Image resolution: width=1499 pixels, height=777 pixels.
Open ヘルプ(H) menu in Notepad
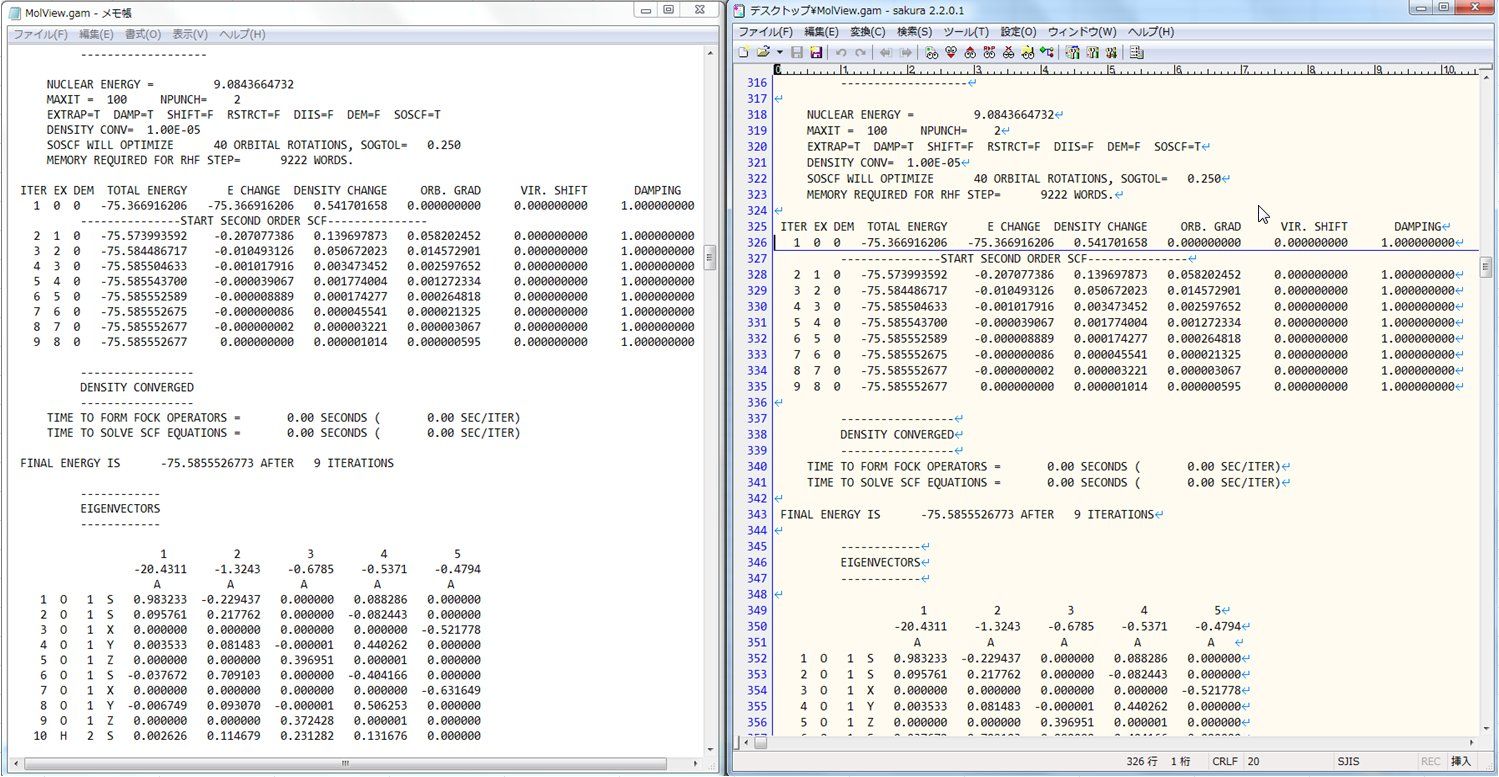click(x=242, y=34)
